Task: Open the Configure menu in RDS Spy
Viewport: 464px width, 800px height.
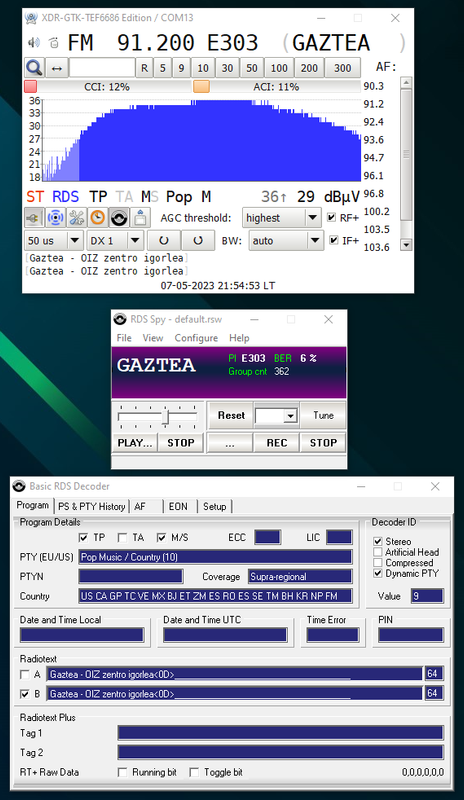Action: point(196,338)
